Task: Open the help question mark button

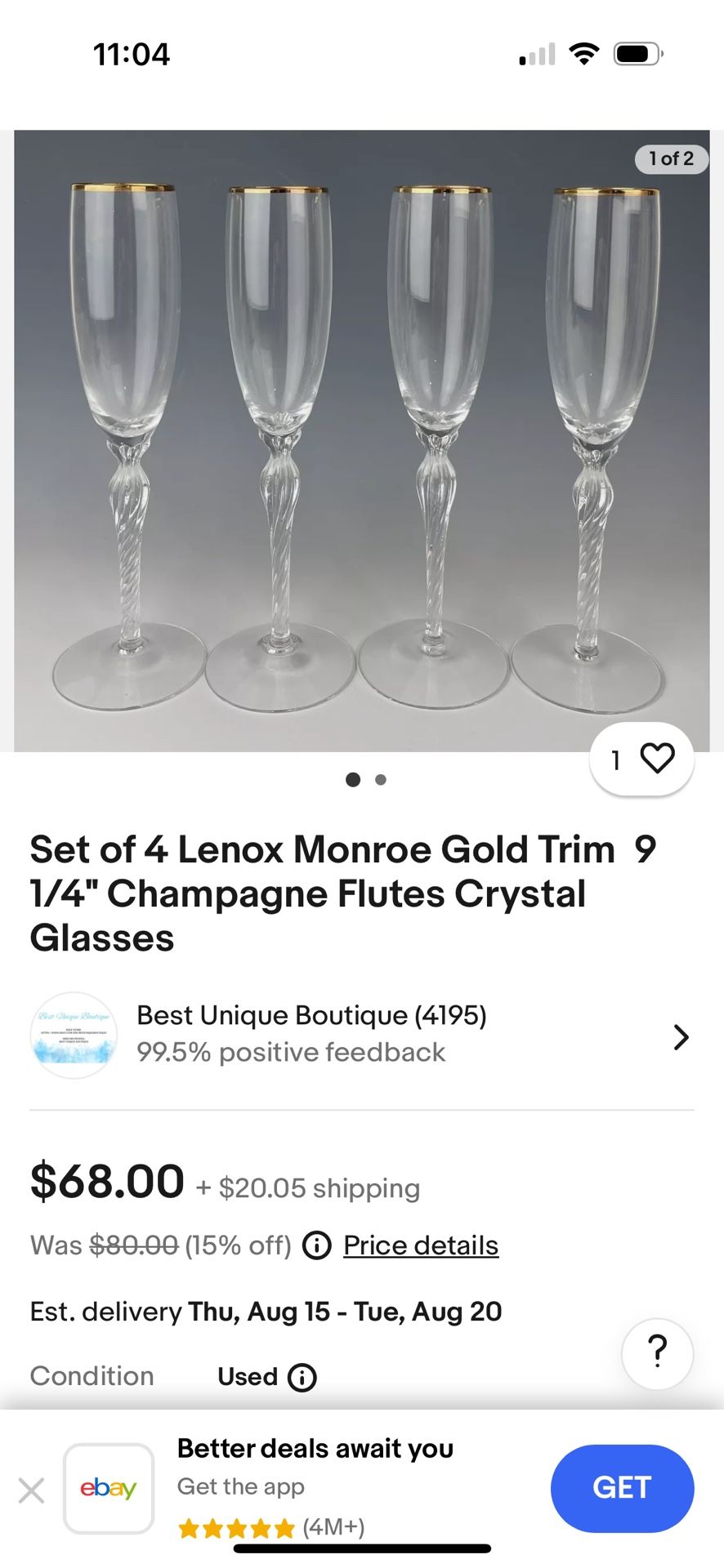Action: coord(657,1353)
